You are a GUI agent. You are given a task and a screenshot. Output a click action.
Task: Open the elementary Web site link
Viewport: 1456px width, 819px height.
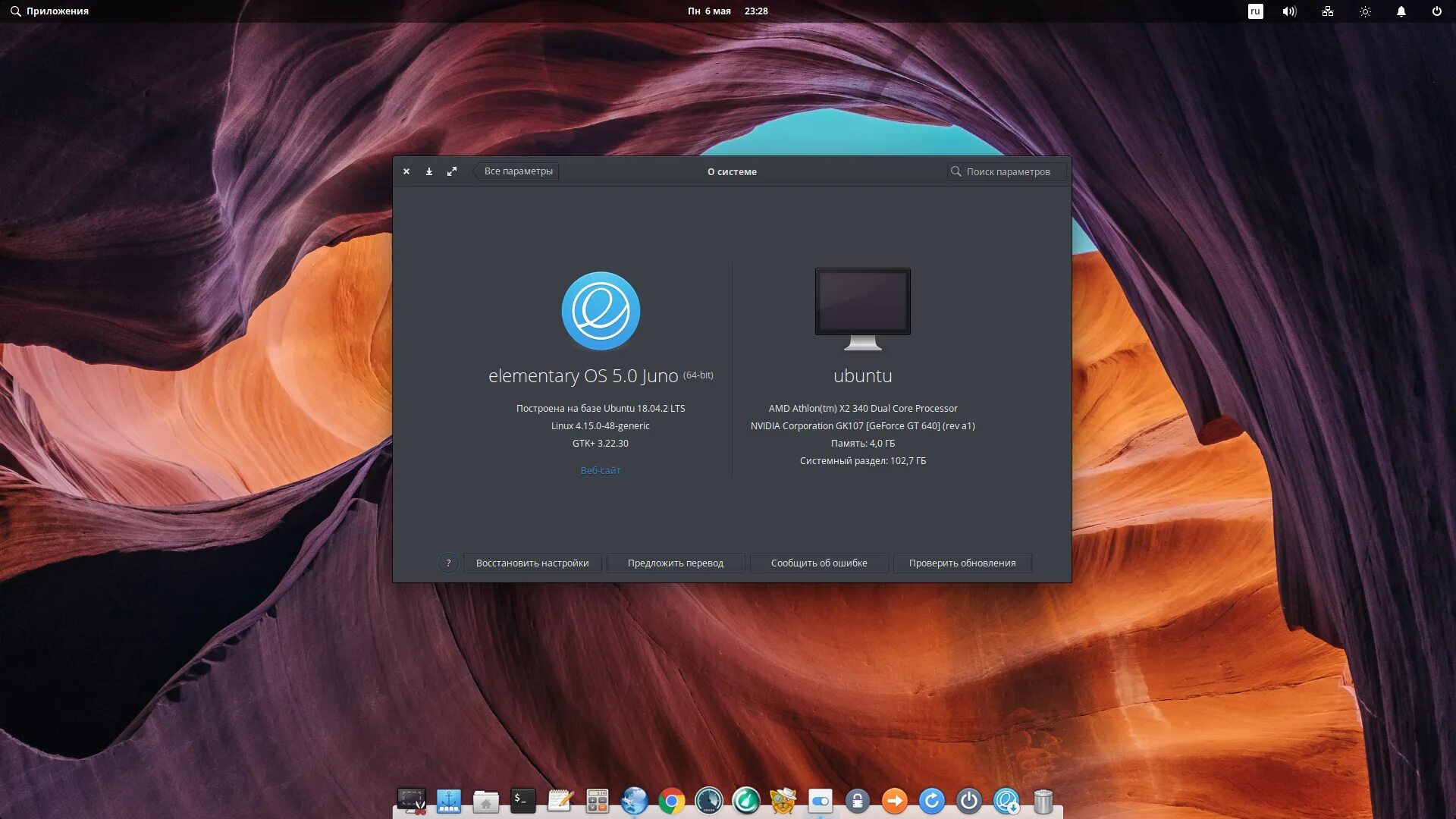(600, 470)
